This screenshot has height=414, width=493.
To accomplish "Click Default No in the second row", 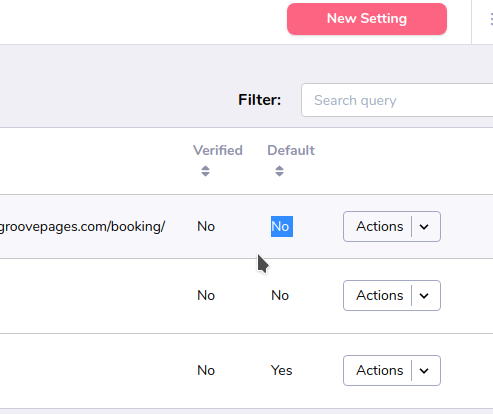I will 280,295.
